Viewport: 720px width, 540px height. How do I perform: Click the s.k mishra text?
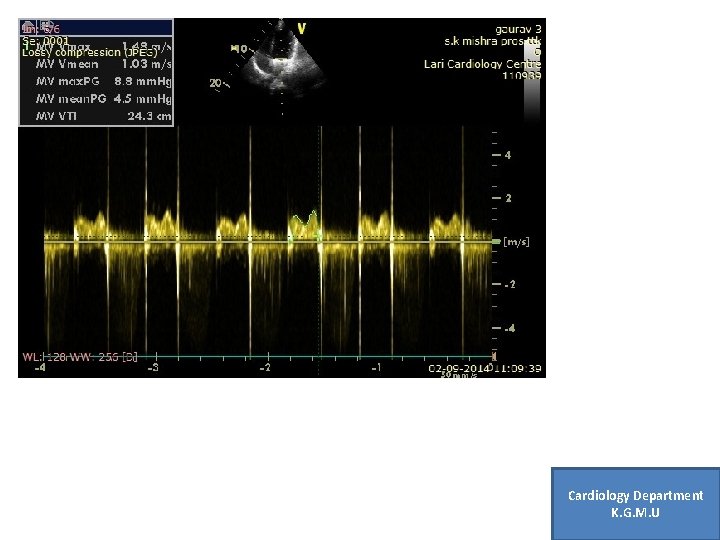tap(470, 41)
